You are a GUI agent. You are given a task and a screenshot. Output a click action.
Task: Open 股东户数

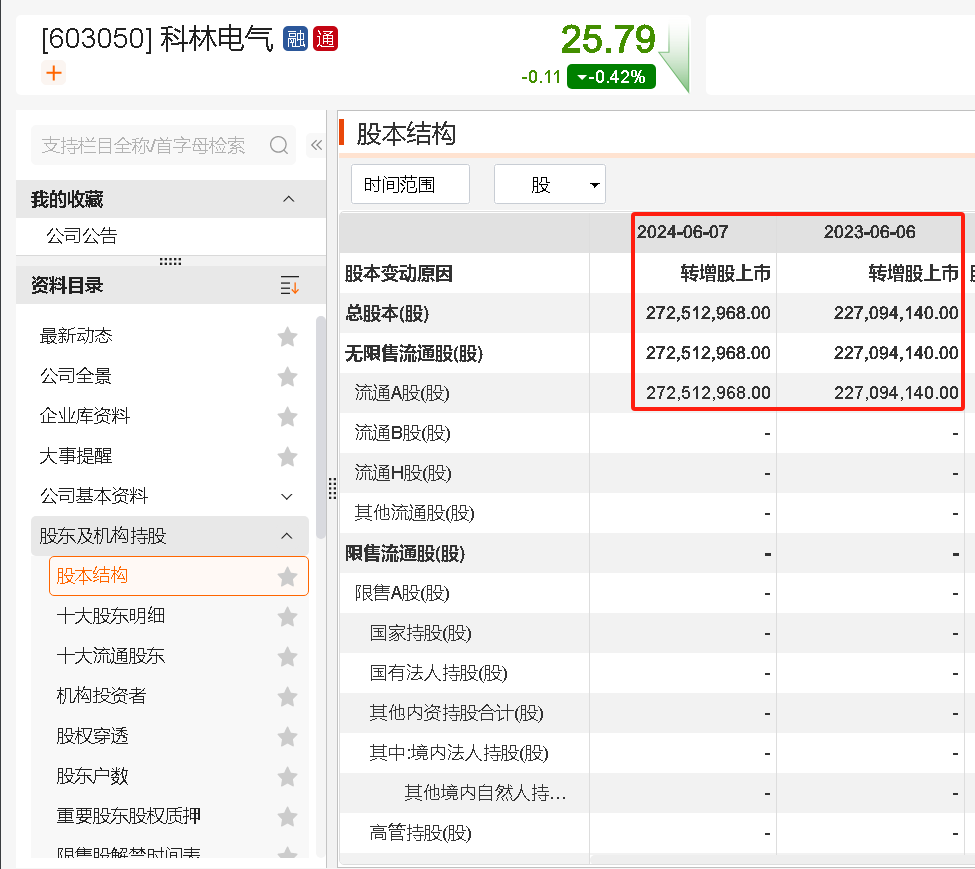tap(92, 776)
